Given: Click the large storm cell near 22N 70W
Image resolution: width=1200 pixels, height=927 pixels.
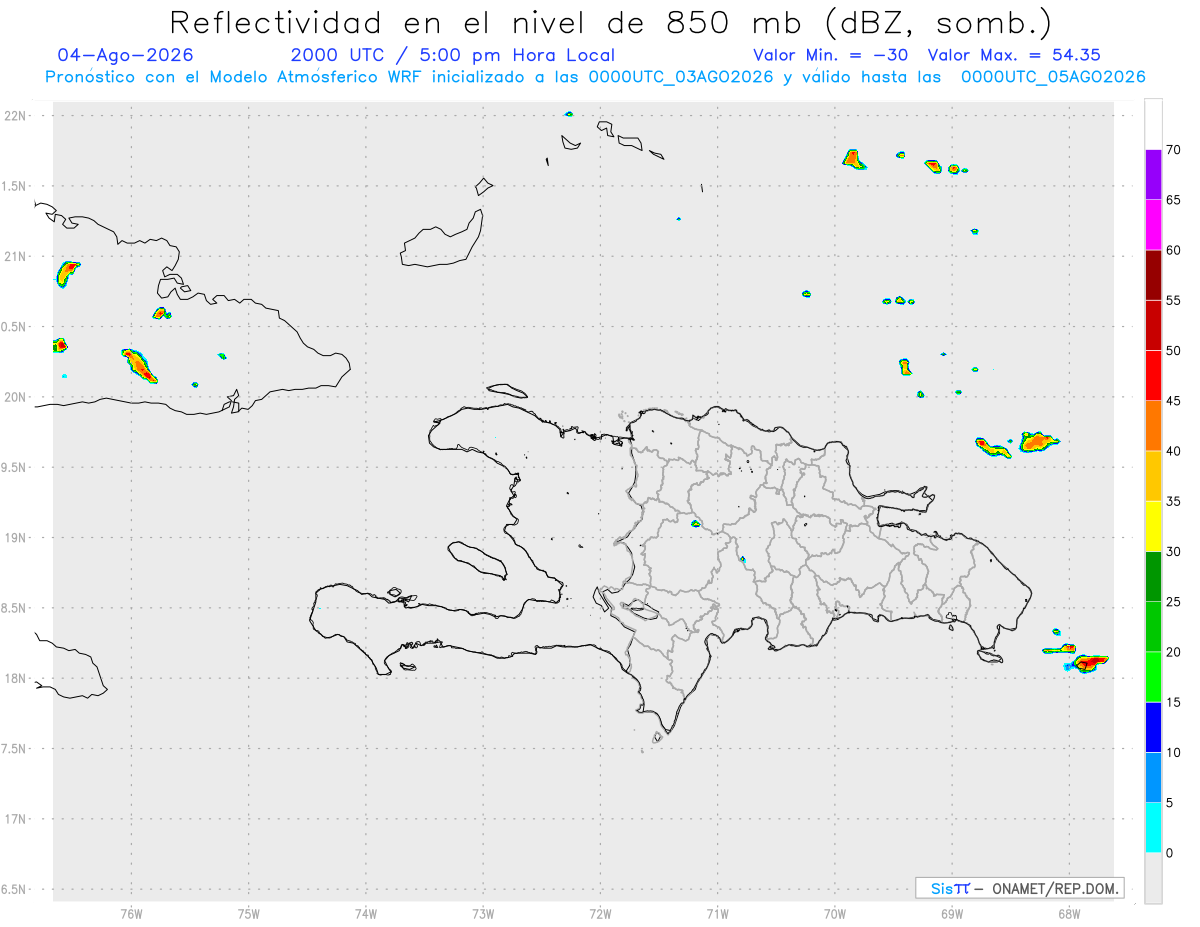Looking at the screenshot, I should [853, 159].
